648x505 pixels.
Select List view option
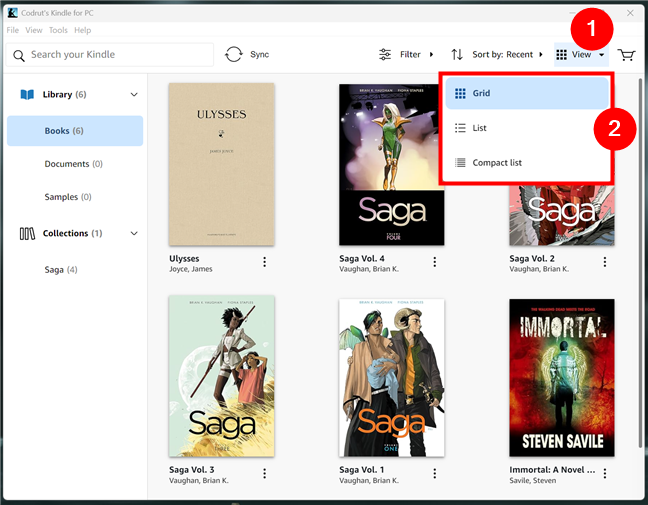coord(527,128)
